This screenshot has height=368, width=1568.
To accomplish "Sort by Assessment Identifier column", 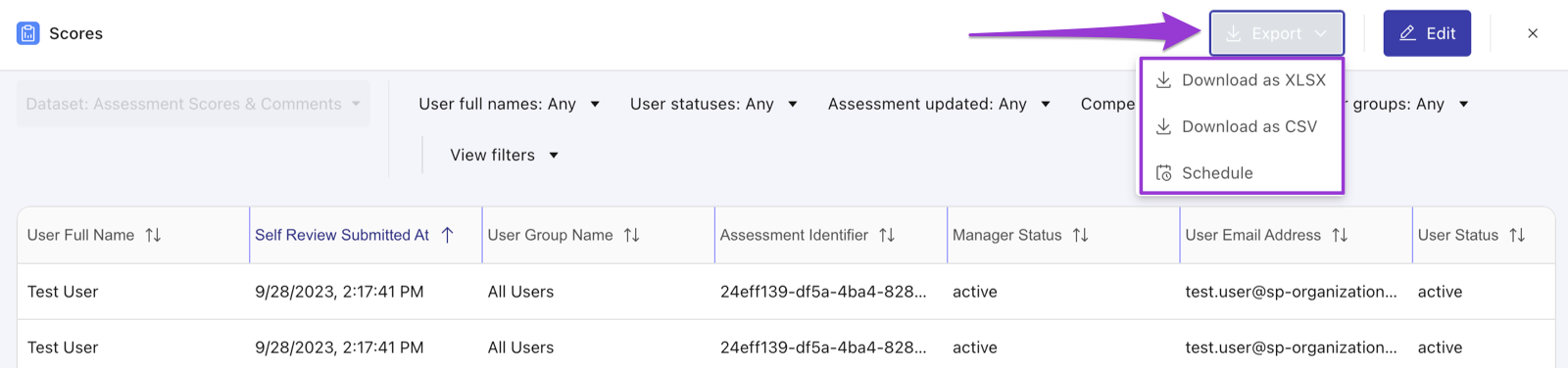I will click(887, 235).
